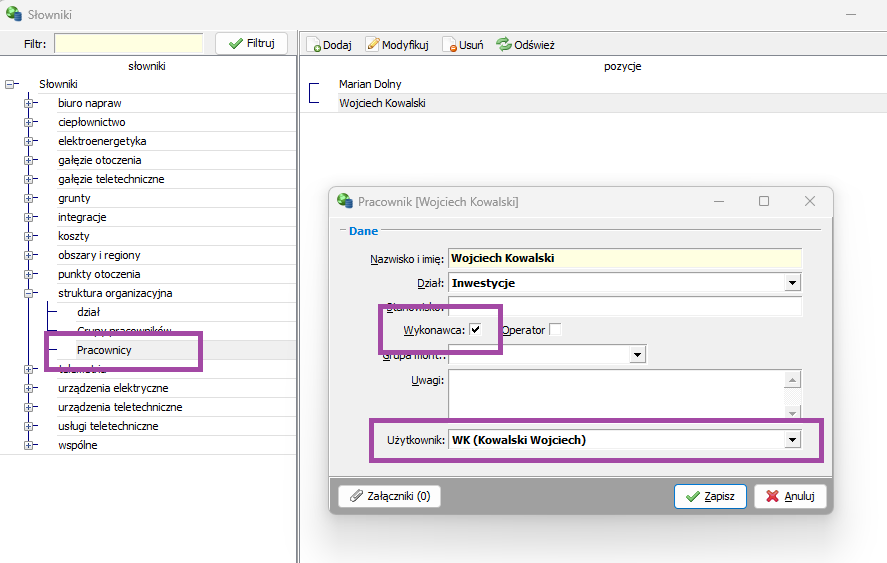
Task: Open the Użytkownik dropdown list
Action: pyautogui.click(x=793, y=440)
